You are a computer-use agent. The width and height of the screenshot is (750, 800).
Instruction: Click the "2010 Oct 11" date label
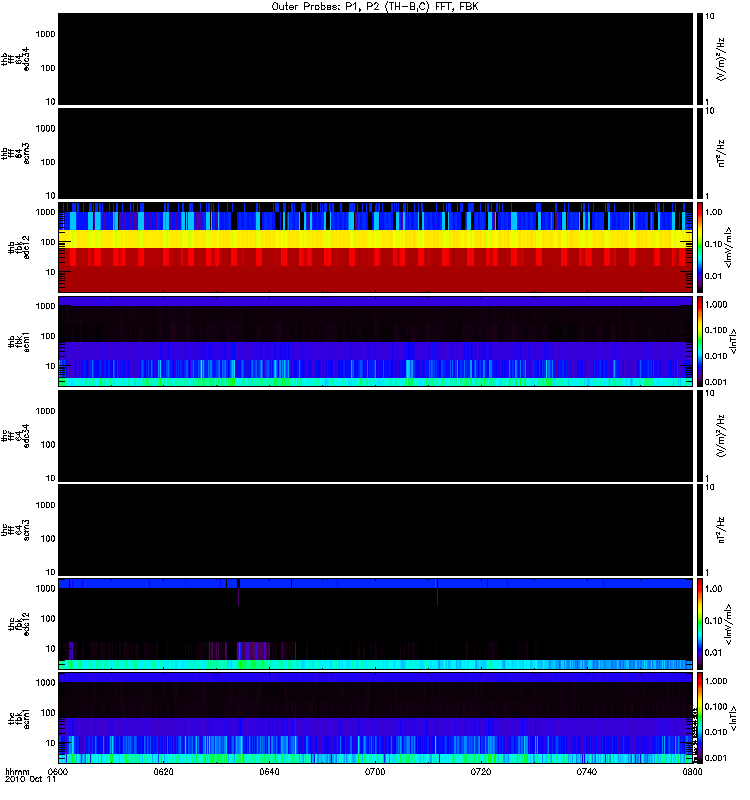(30, 779)
